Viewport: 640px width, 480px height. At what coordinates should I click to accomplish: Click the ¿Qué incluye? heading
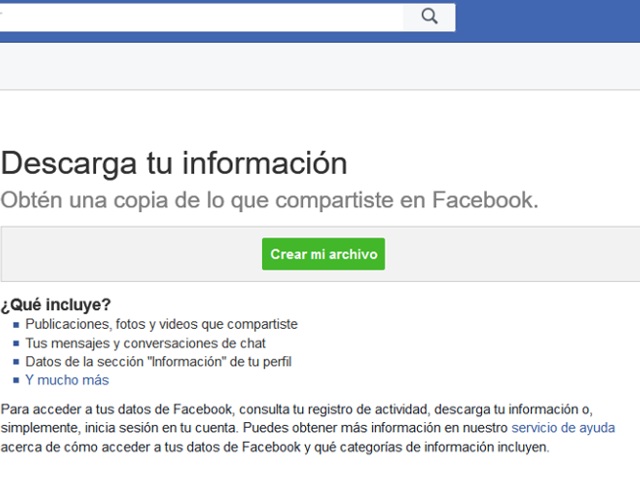(56, 304)
